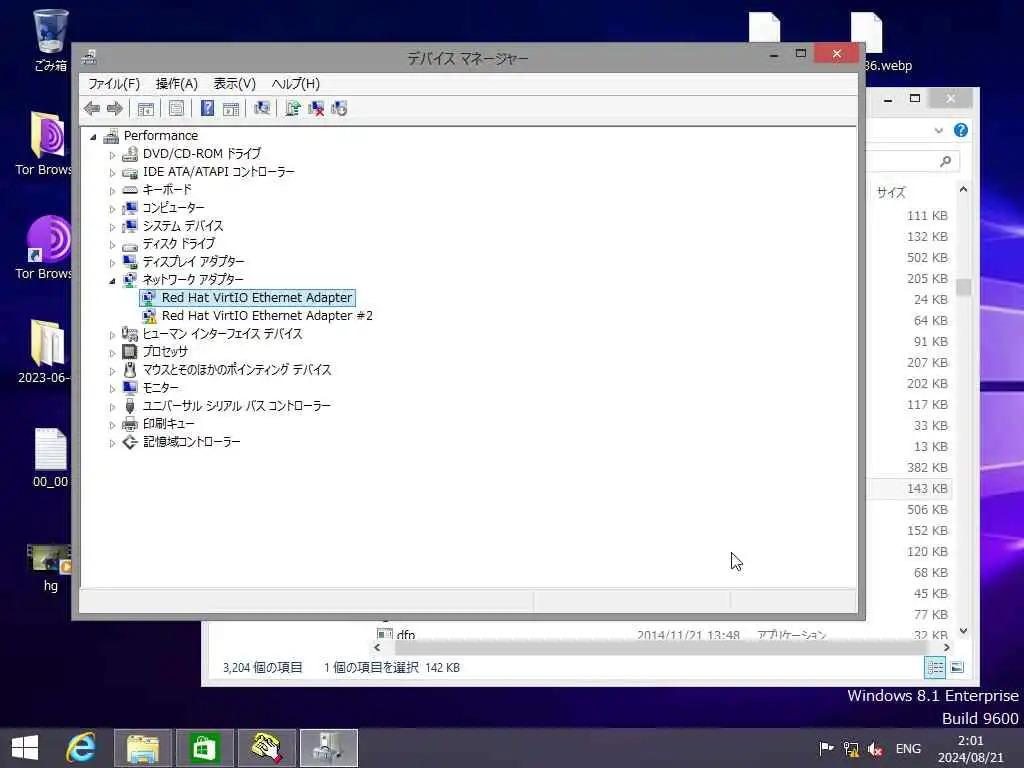
Task: Expand キーボード node
Action: click(112, 191)
